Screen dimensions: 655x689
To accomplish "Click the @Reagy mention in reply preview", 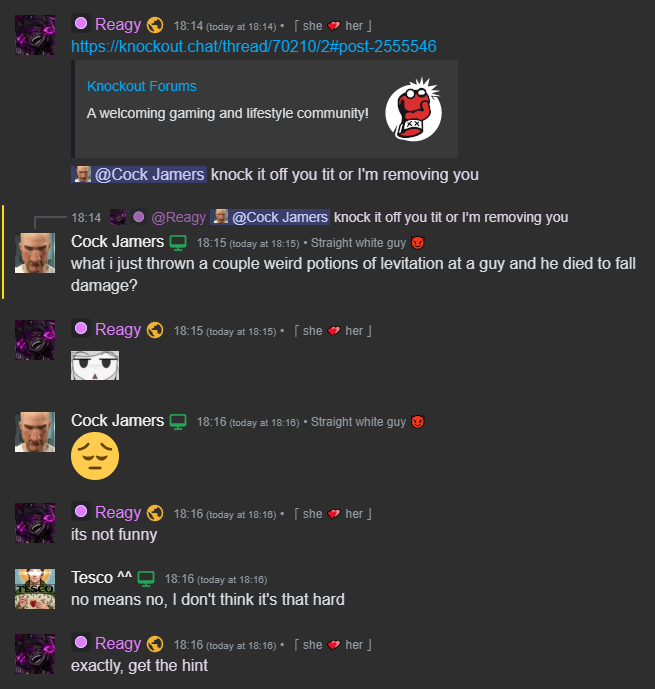I will [x=178, y=217].
